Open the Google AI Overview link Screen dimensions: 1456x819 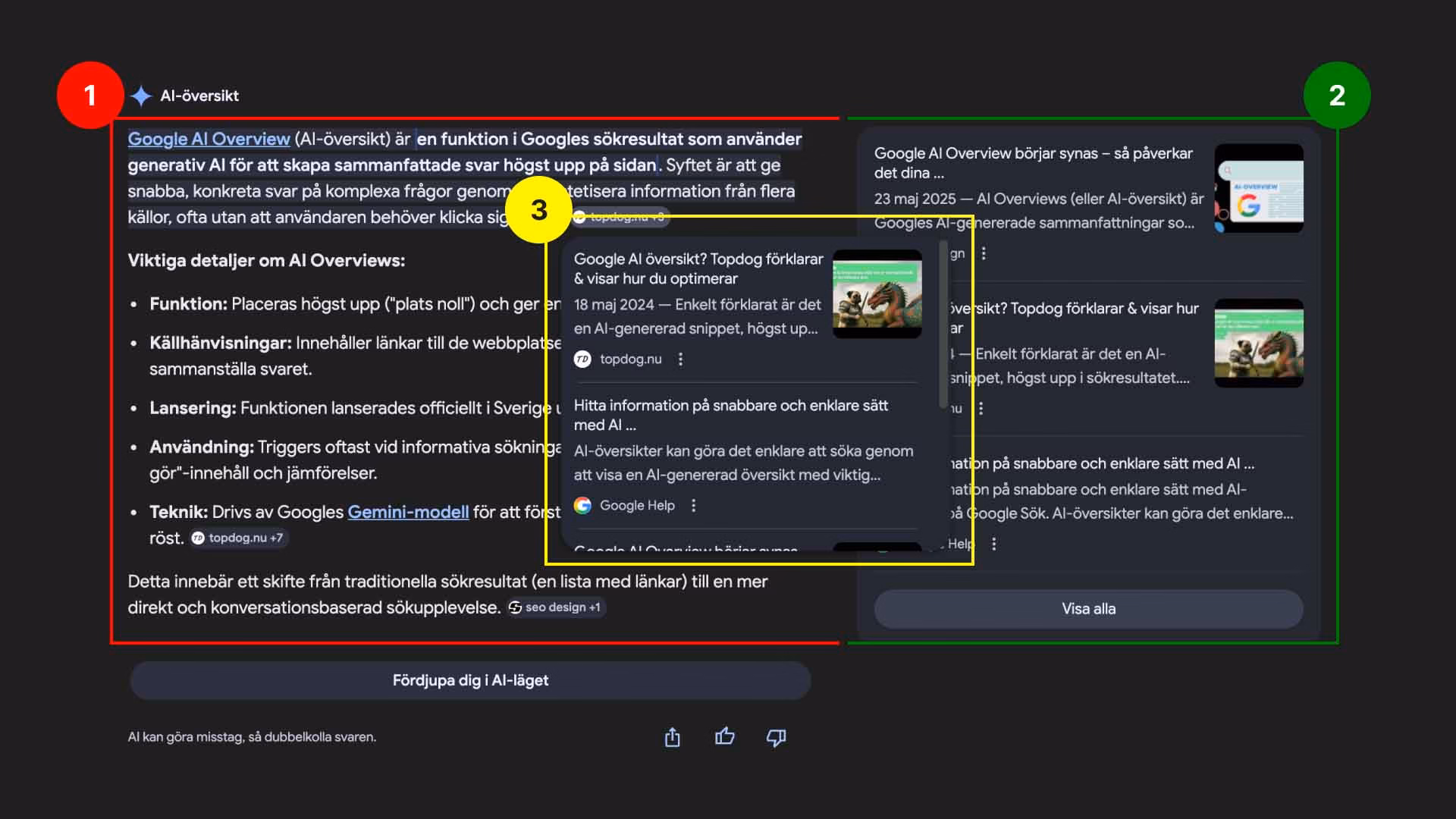tap(209, 139)
